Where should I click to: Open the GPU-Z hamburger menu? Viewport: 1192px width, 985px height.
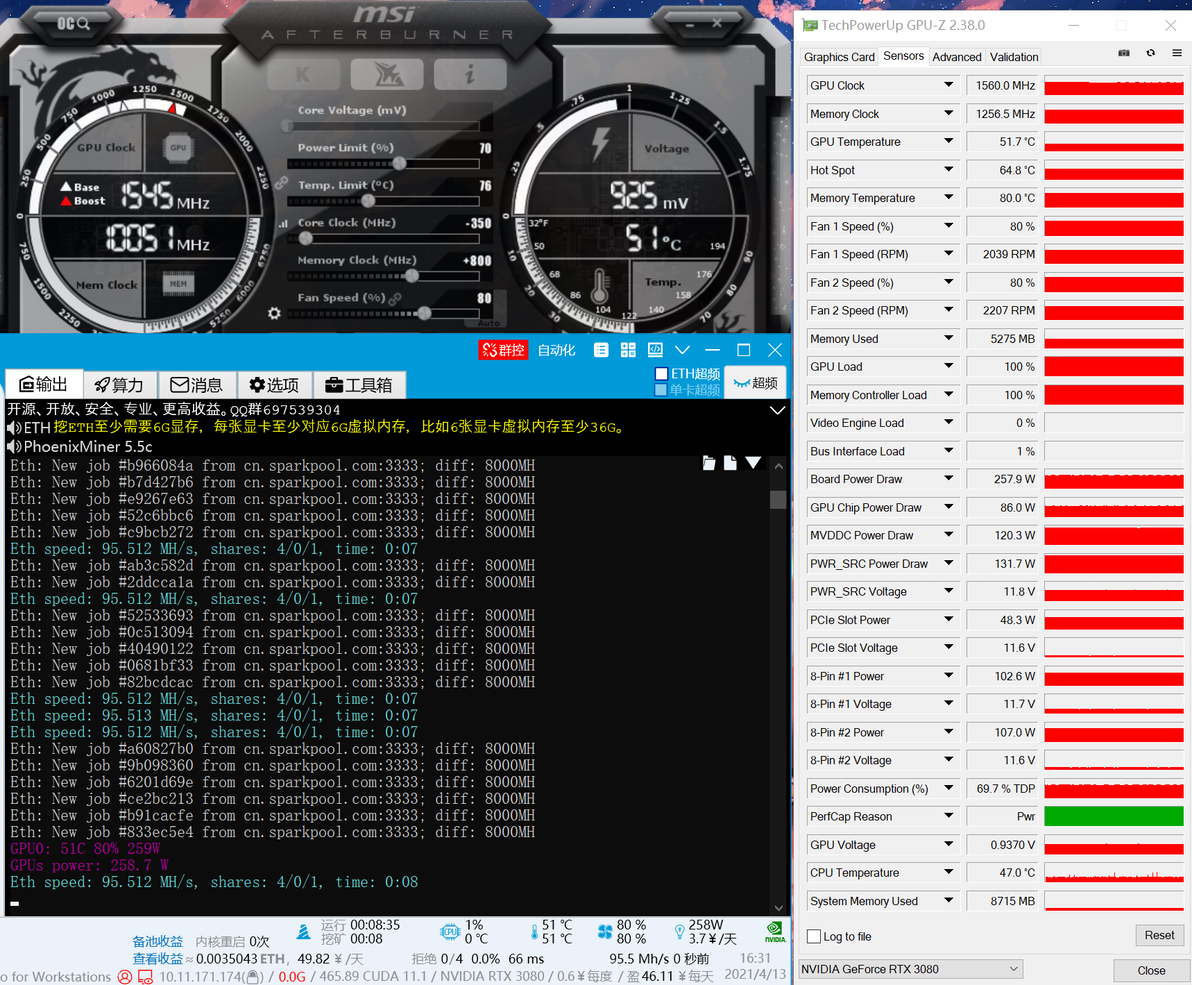pyautogui.click(x=1177, y=53)
